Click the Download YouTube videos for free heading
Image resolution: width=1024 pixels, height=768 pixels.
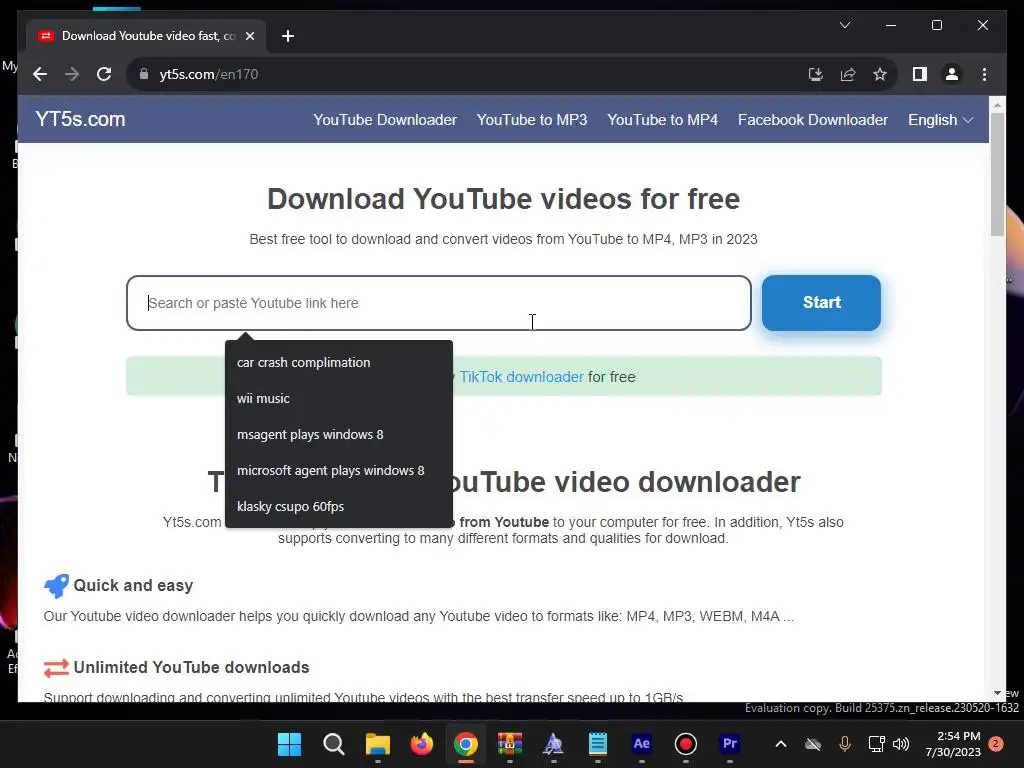click(x=504, y=199)
